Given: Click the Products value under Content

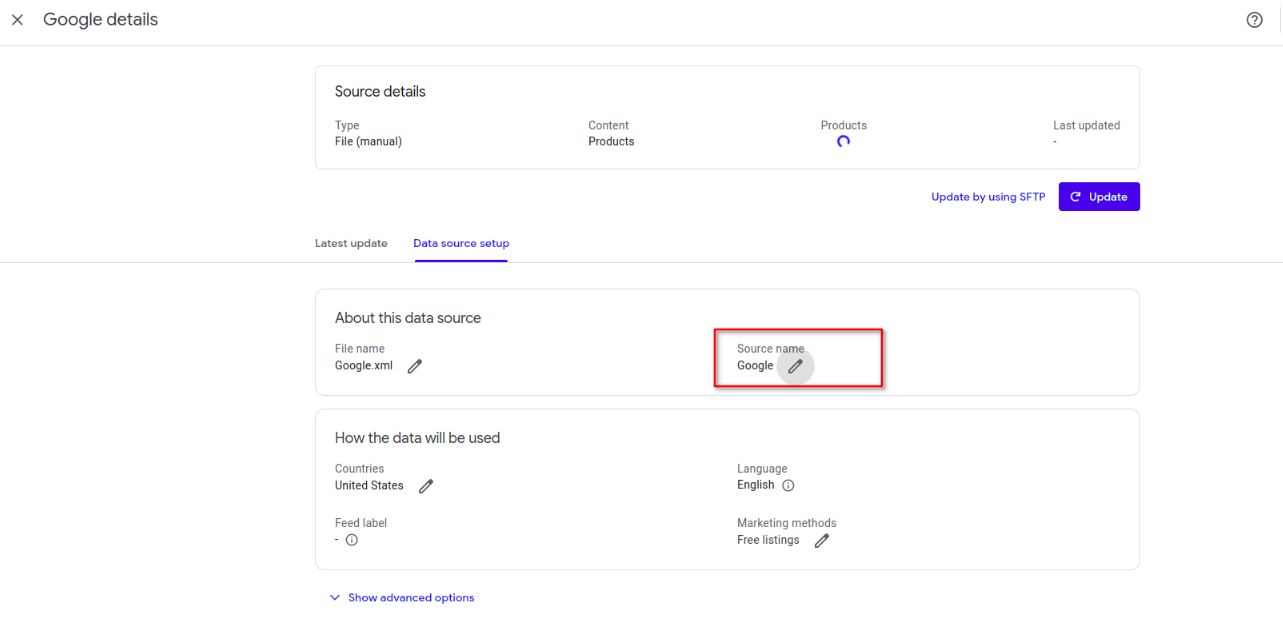Looking at the screenshot, I should 611,141.
